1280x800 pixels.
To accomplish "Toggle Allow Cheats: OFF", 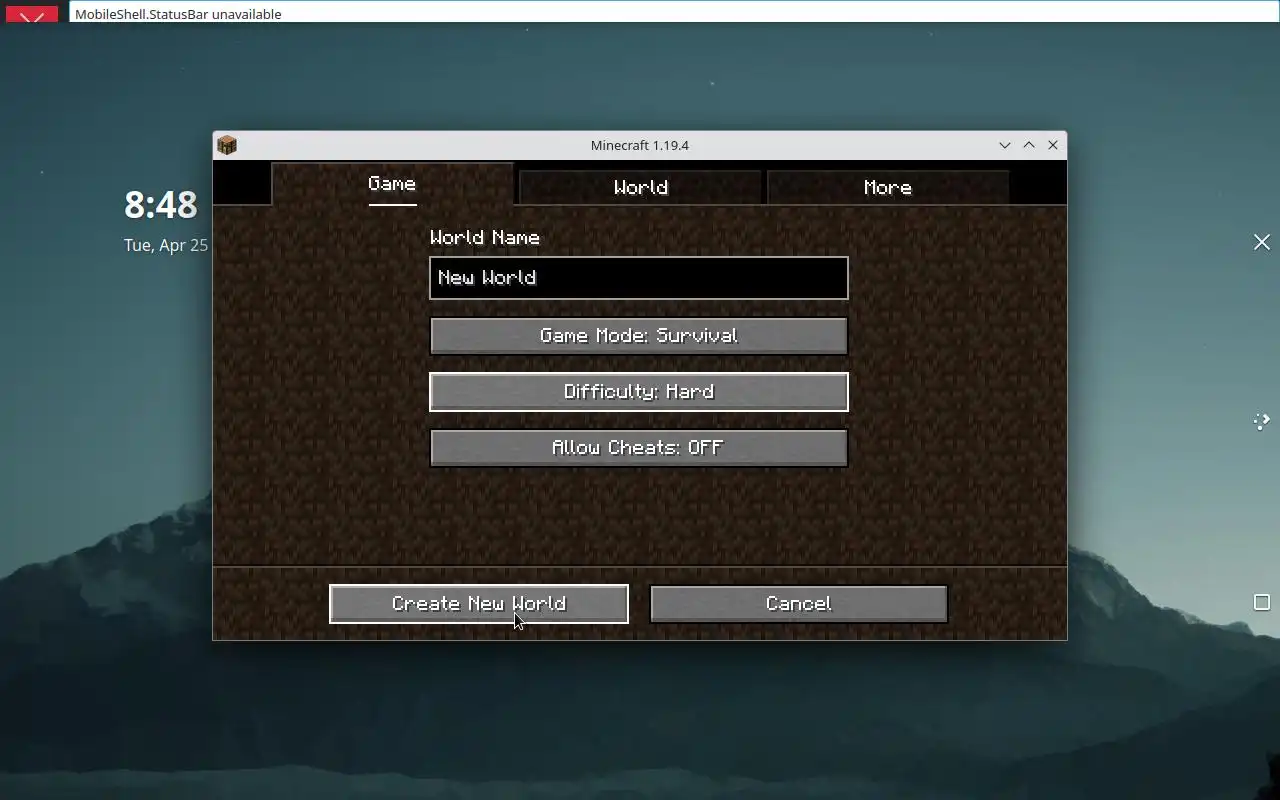I will 639,448.
